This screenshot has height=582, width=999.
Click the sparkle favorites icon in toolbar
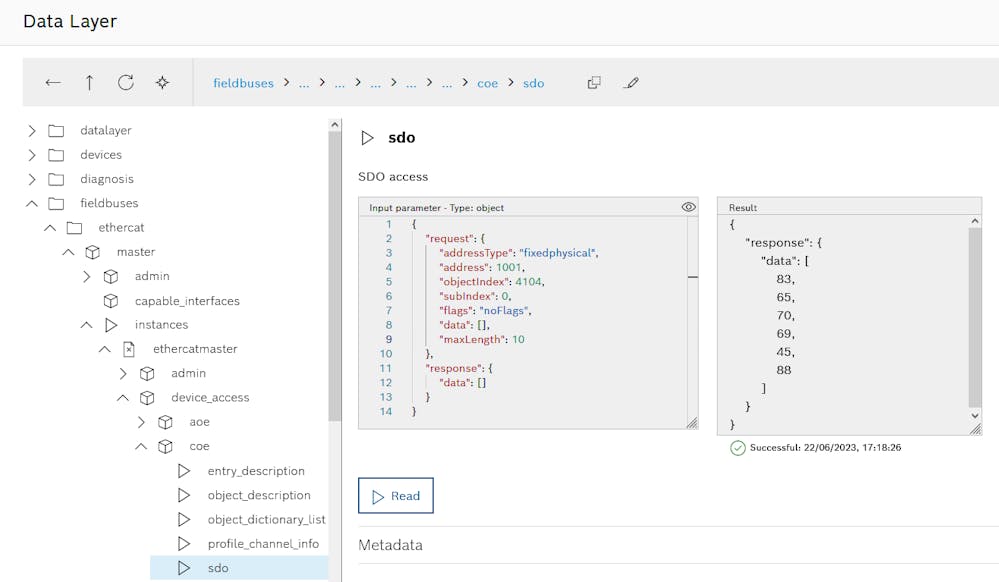coord(162,83)
